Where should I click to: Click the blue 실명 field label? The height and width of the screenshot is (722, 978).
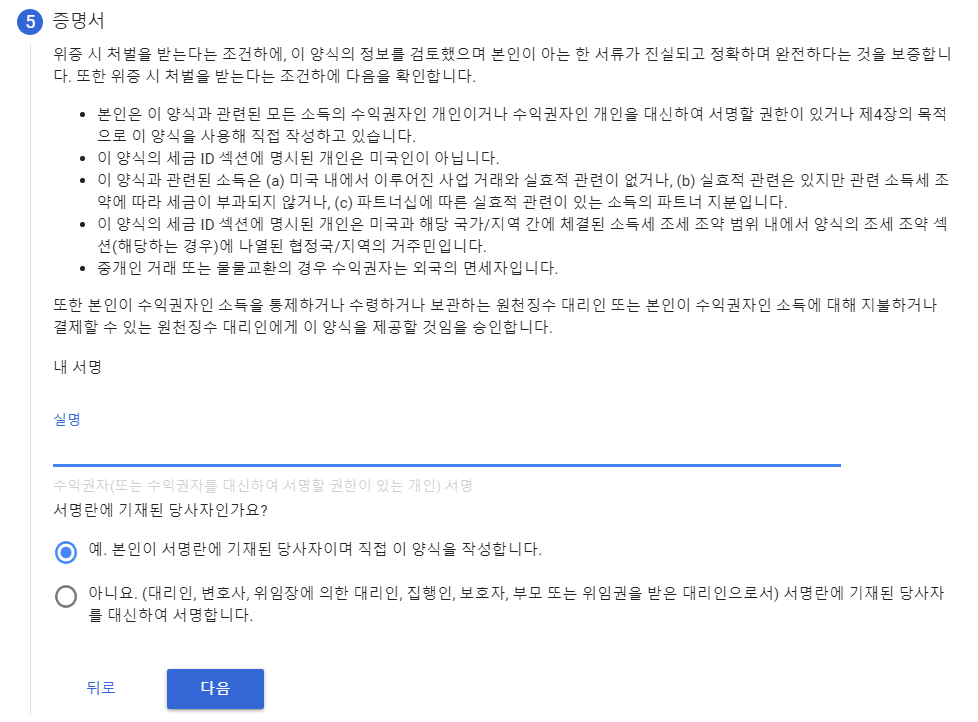pos(67,420)
